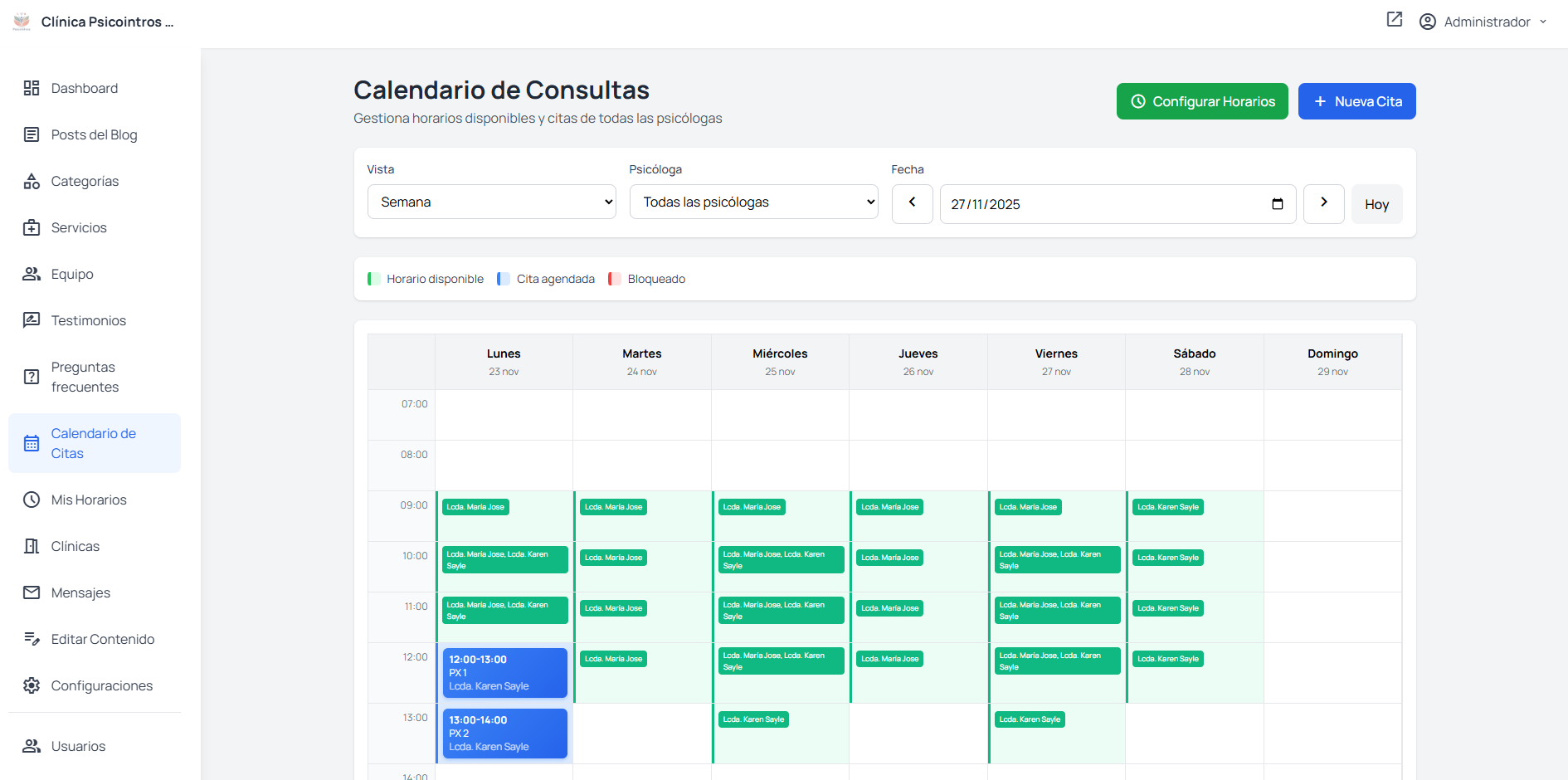Click the Lunes 23 nov column header
Image resolution: width=1568 pixels, height=780 pixels.
tap(504, 362)
